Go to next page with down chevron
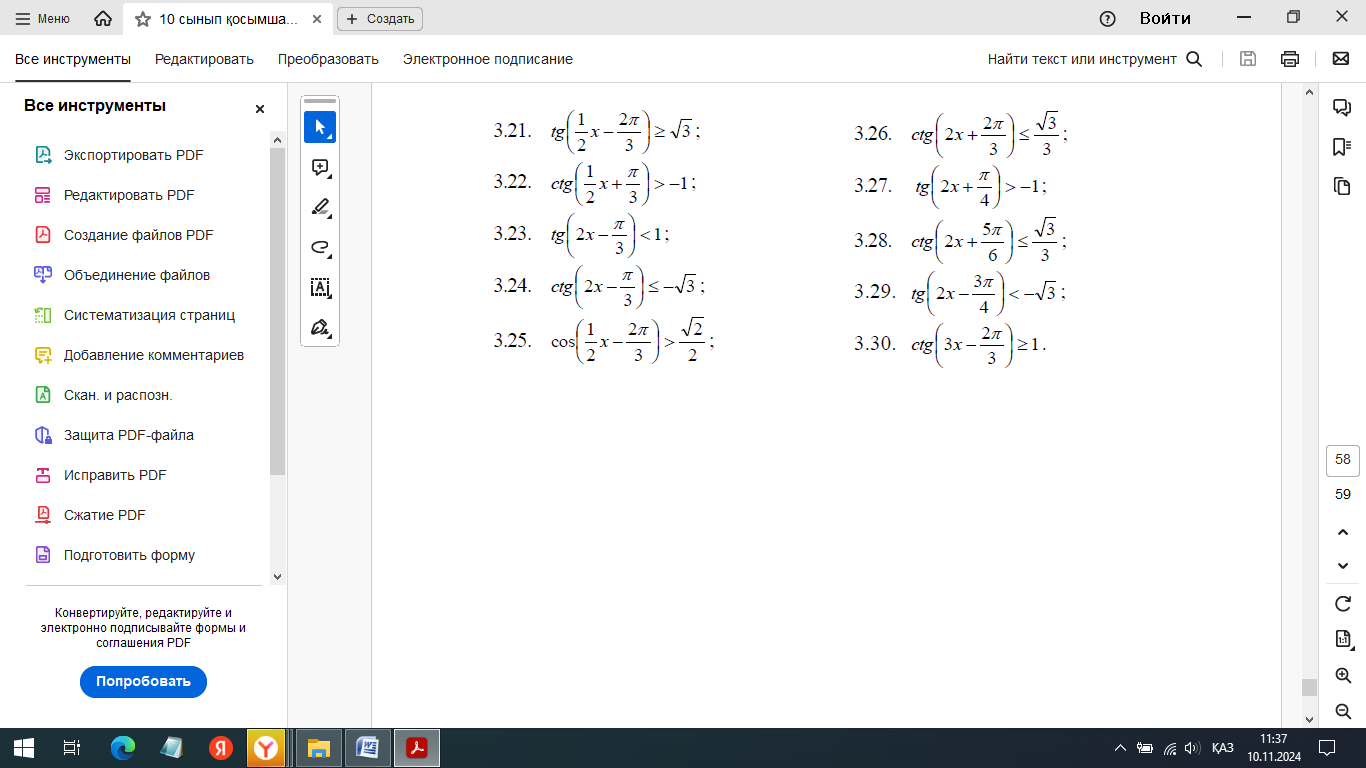This screenshot has height=768, width=1366. (x=1343, y=566)
